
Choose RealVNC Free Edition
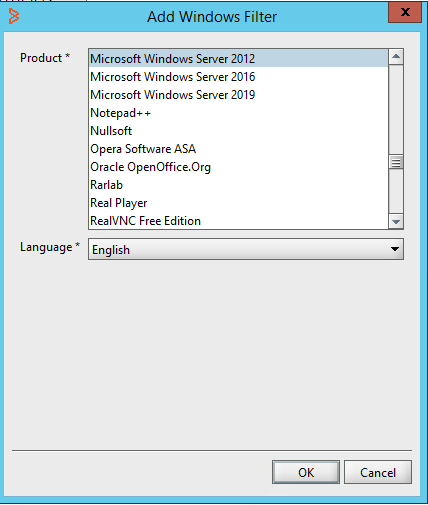pyautogui.click(x=239, y=221)
